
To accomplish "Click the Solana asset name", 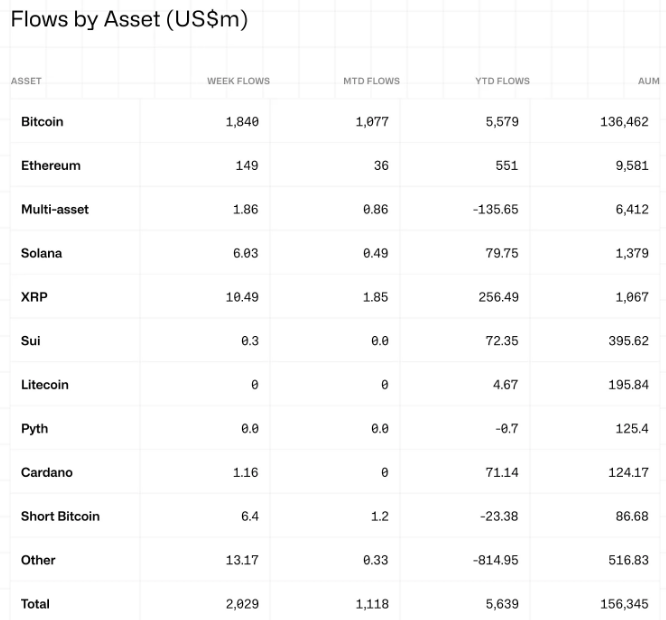I will [x=41, y=253].
